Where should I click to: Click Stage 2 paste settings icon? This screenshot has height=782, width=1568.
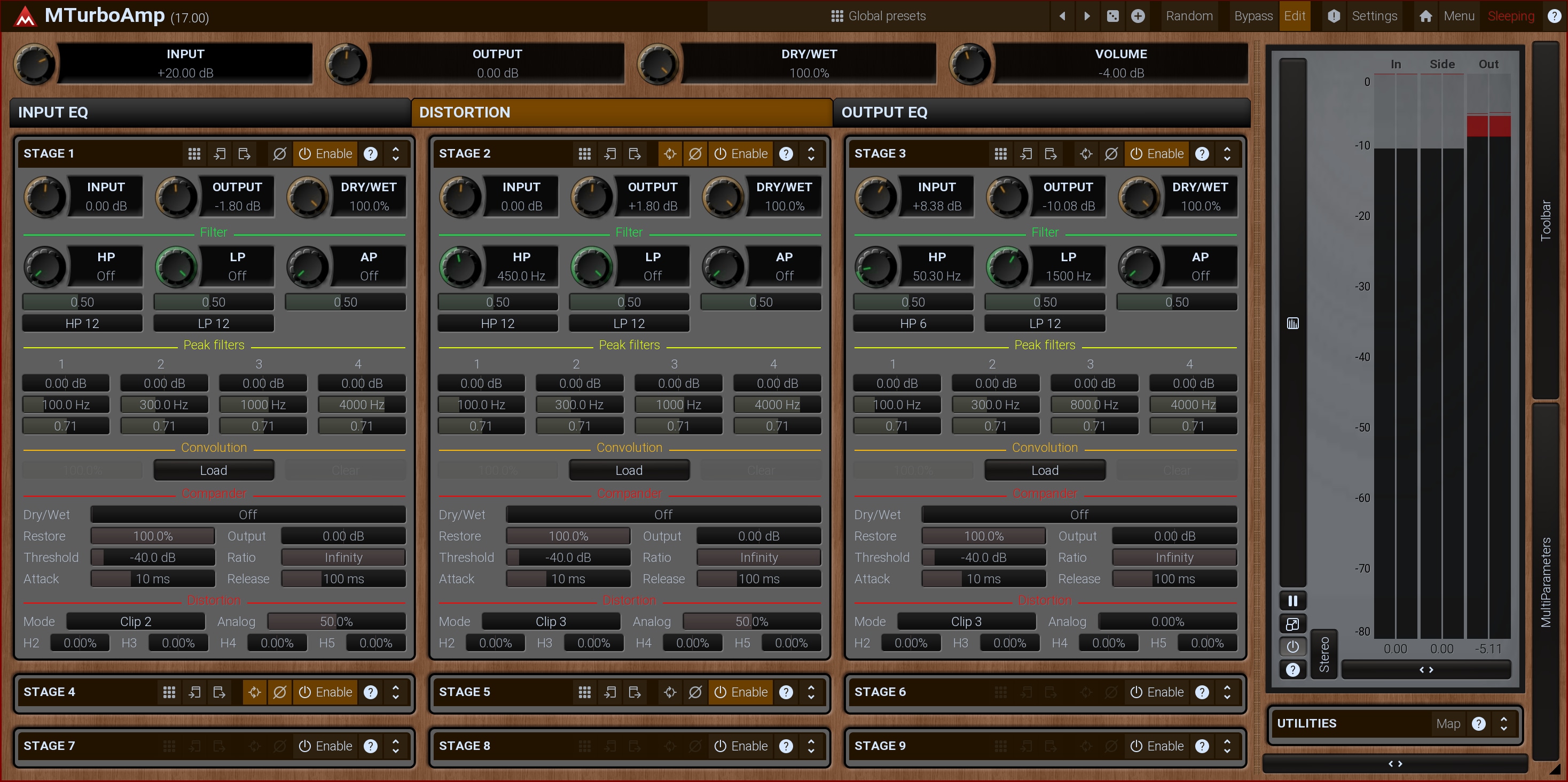pyautogui.click(x=635, y=154)
